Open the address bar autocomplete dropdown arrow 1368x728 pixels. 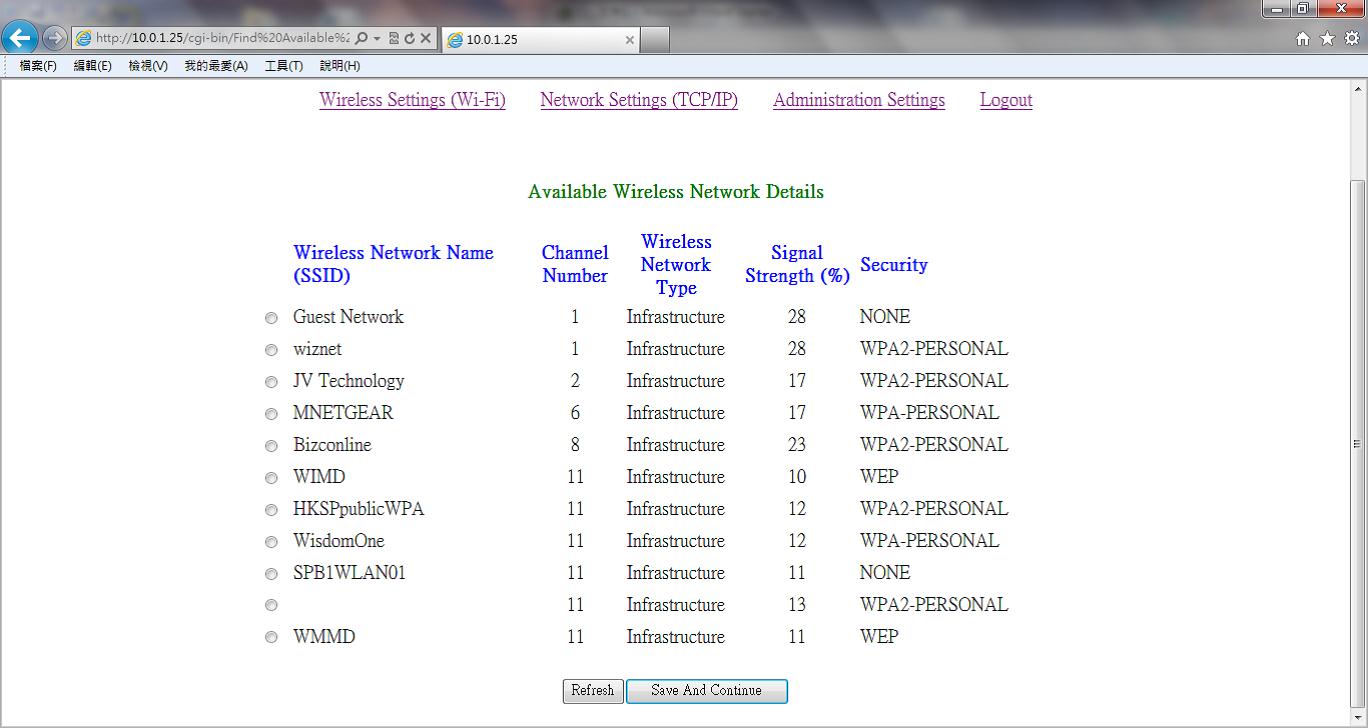tap(376, 38)
